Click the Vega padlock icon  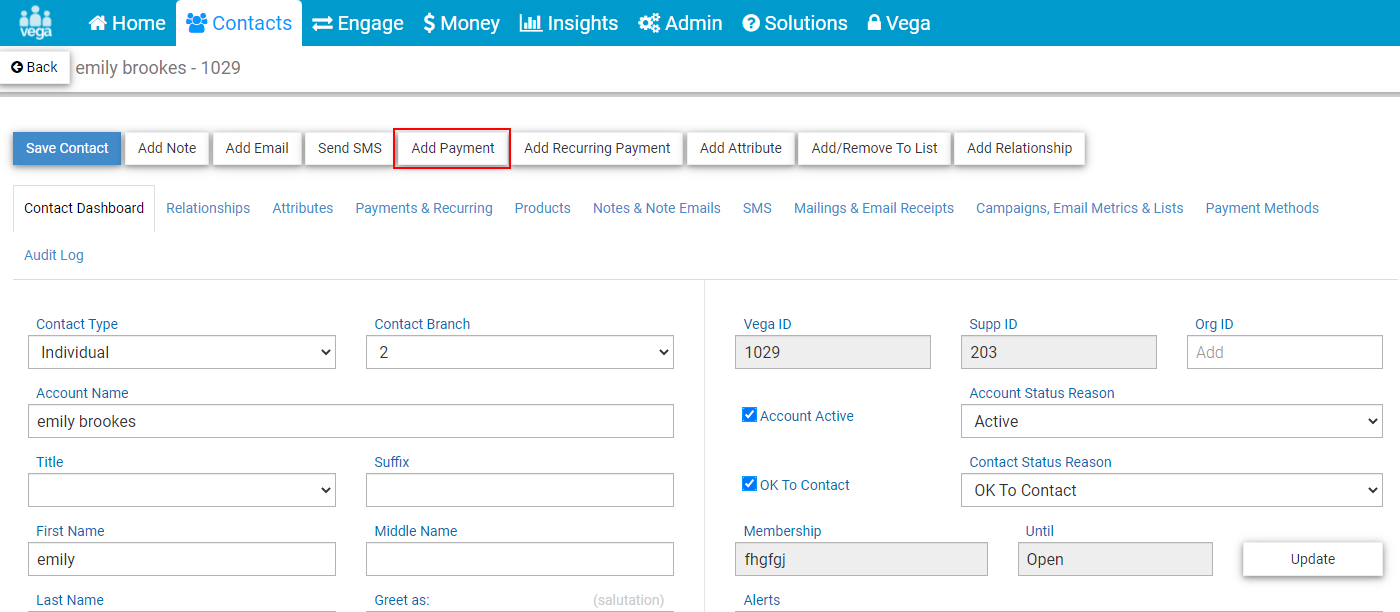point(875,23)
